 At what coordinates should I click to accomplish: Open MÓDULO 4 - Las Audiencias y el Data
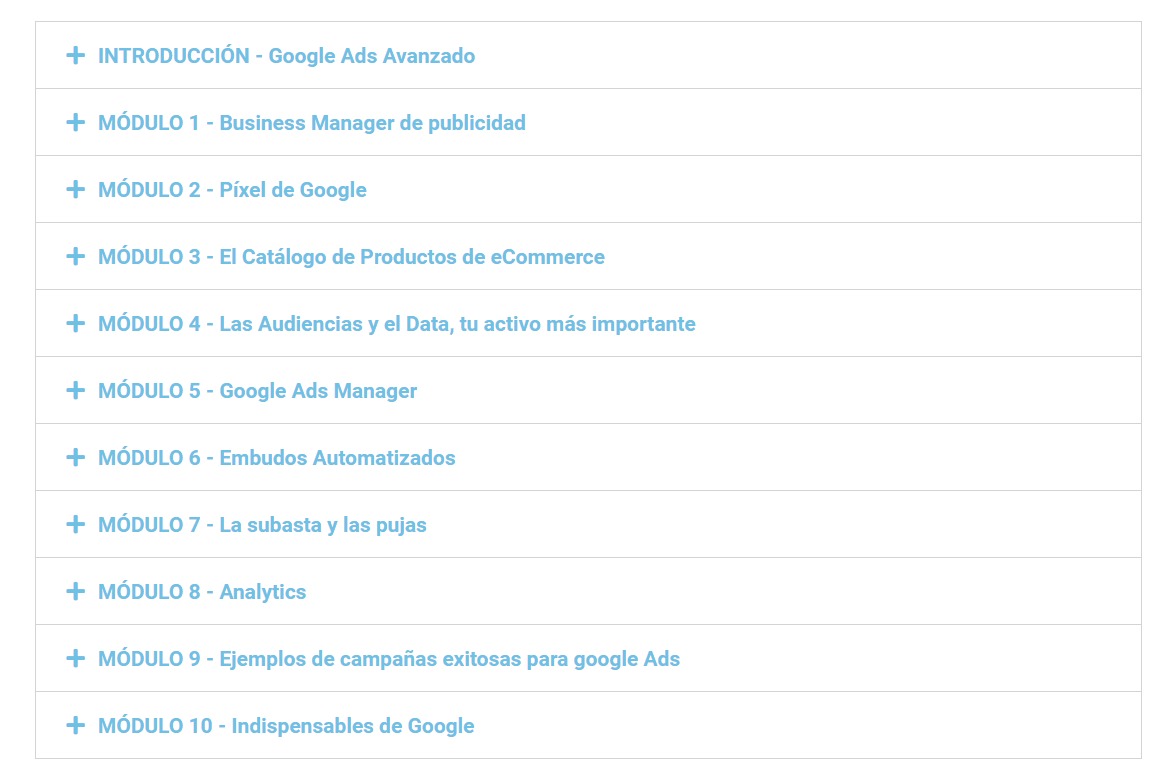coord(396,323)
